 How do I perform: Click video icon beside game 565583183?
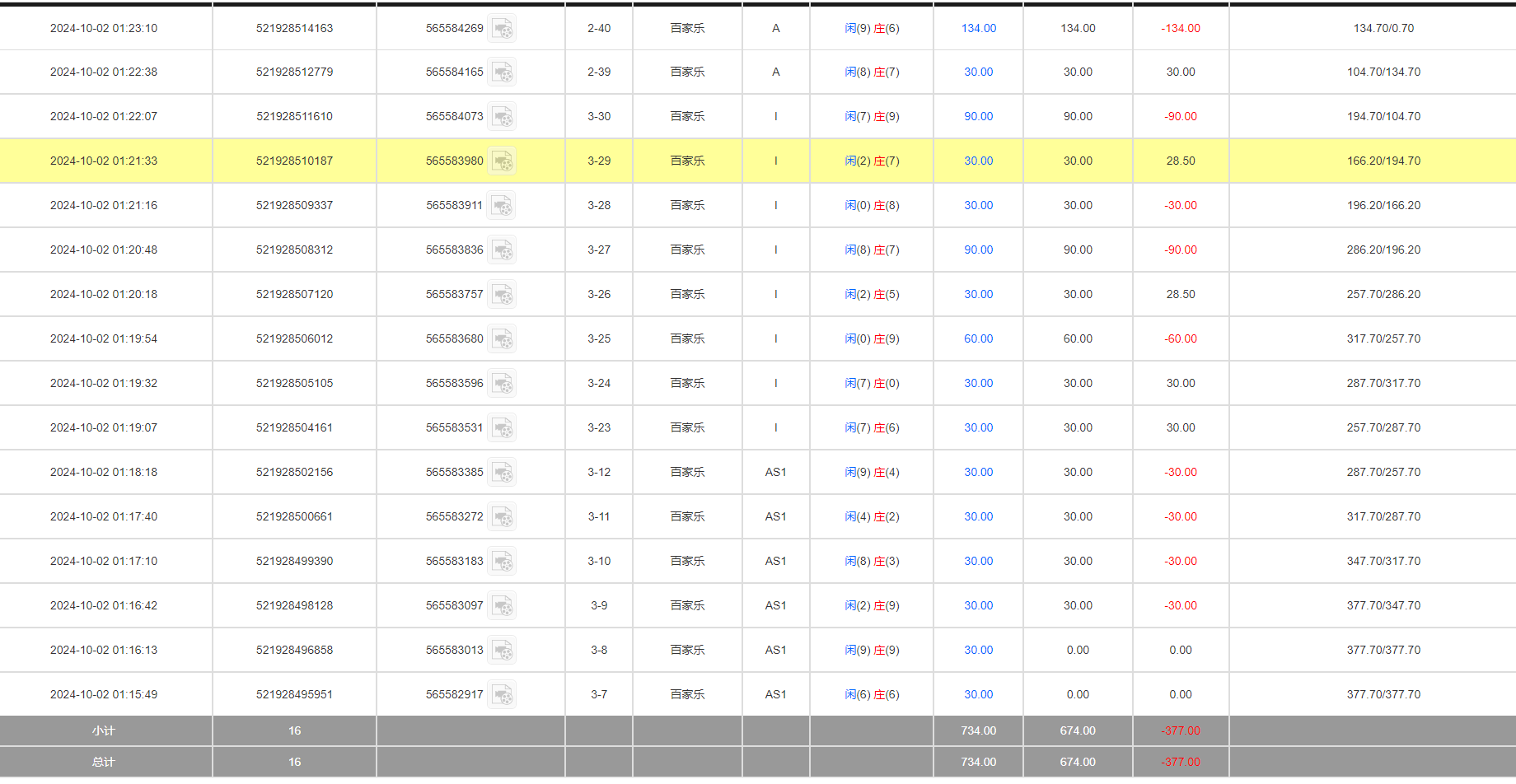[x=502, y=562]
